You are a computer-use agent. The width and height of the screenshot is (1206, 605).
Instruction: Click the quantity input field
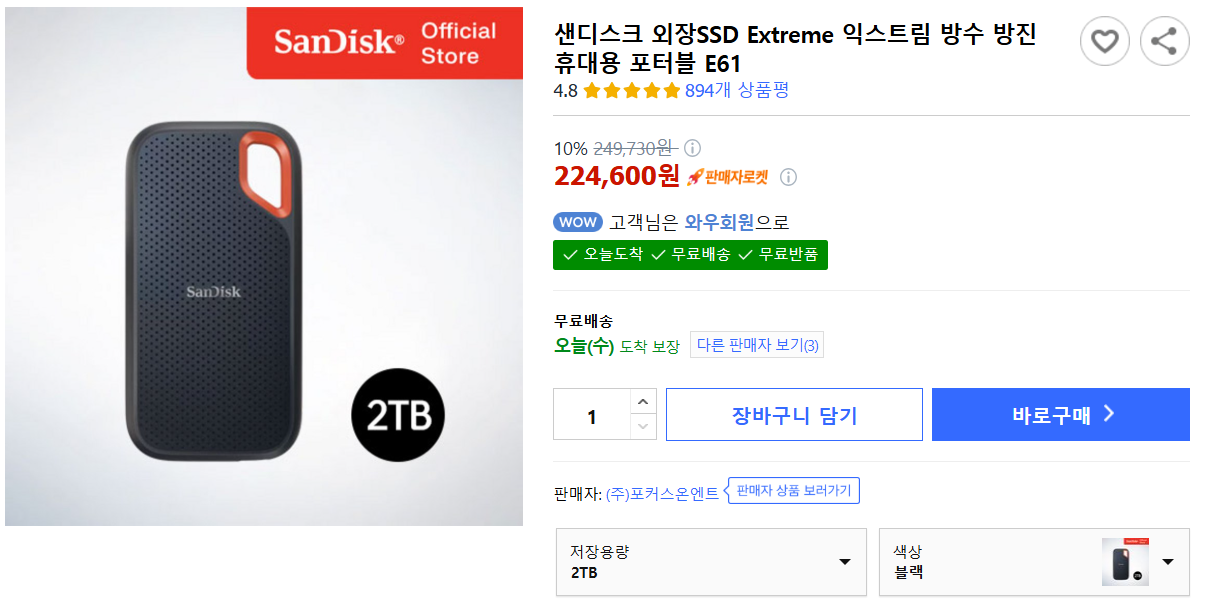(592, 415)
